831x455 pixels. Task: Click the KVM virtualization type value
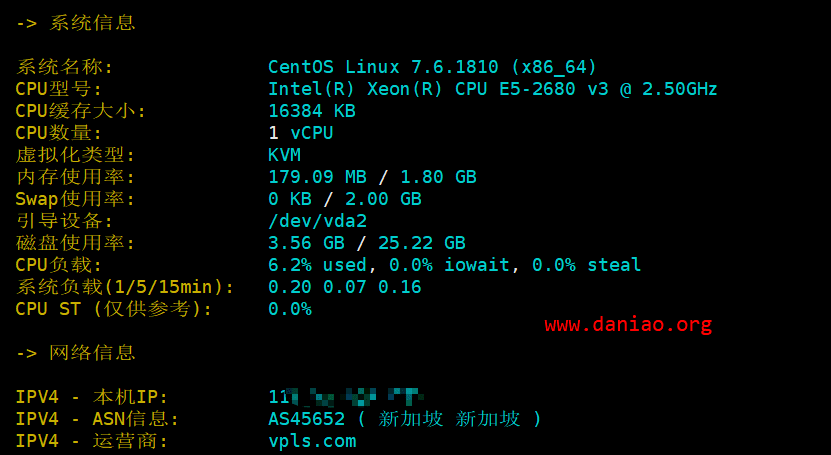click(285, 155)
